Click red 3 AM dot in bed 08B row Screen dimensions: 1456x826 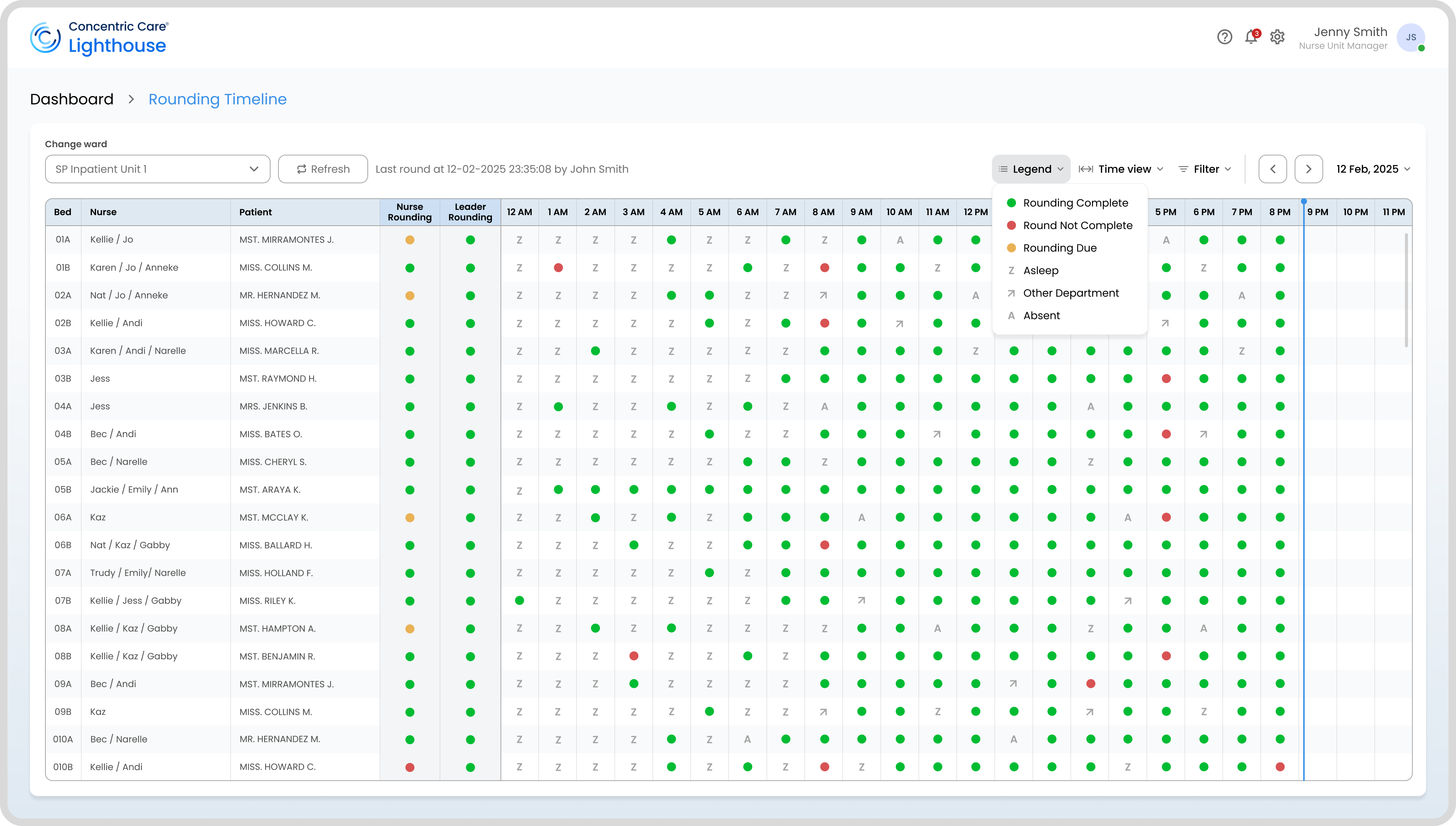click(x=634, y=656)
